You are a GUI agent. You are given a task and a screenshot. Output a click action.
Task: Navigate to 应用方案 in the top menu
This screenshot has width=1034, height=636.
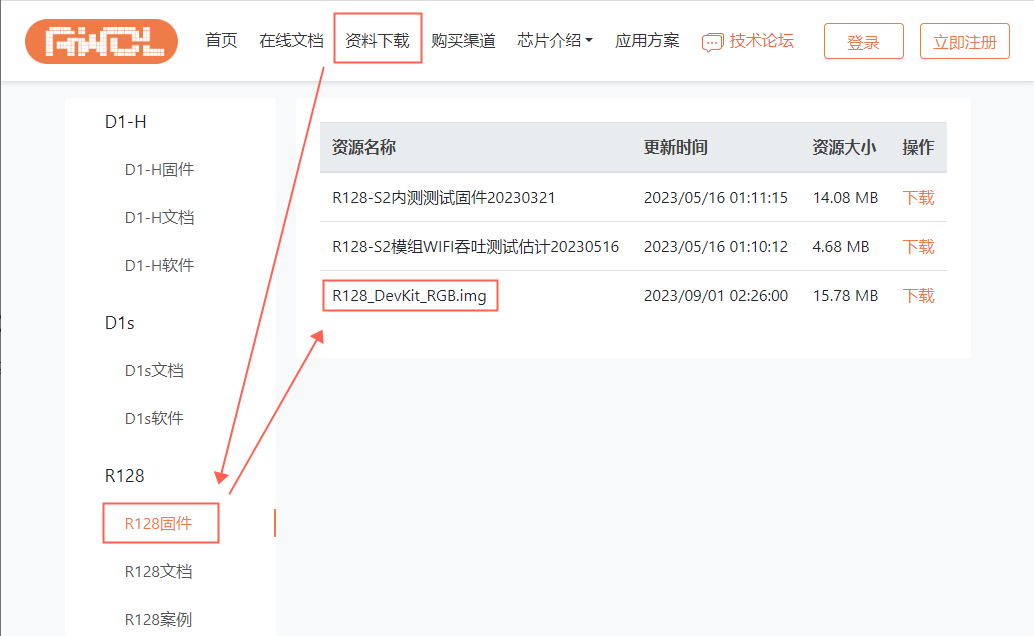647,41
